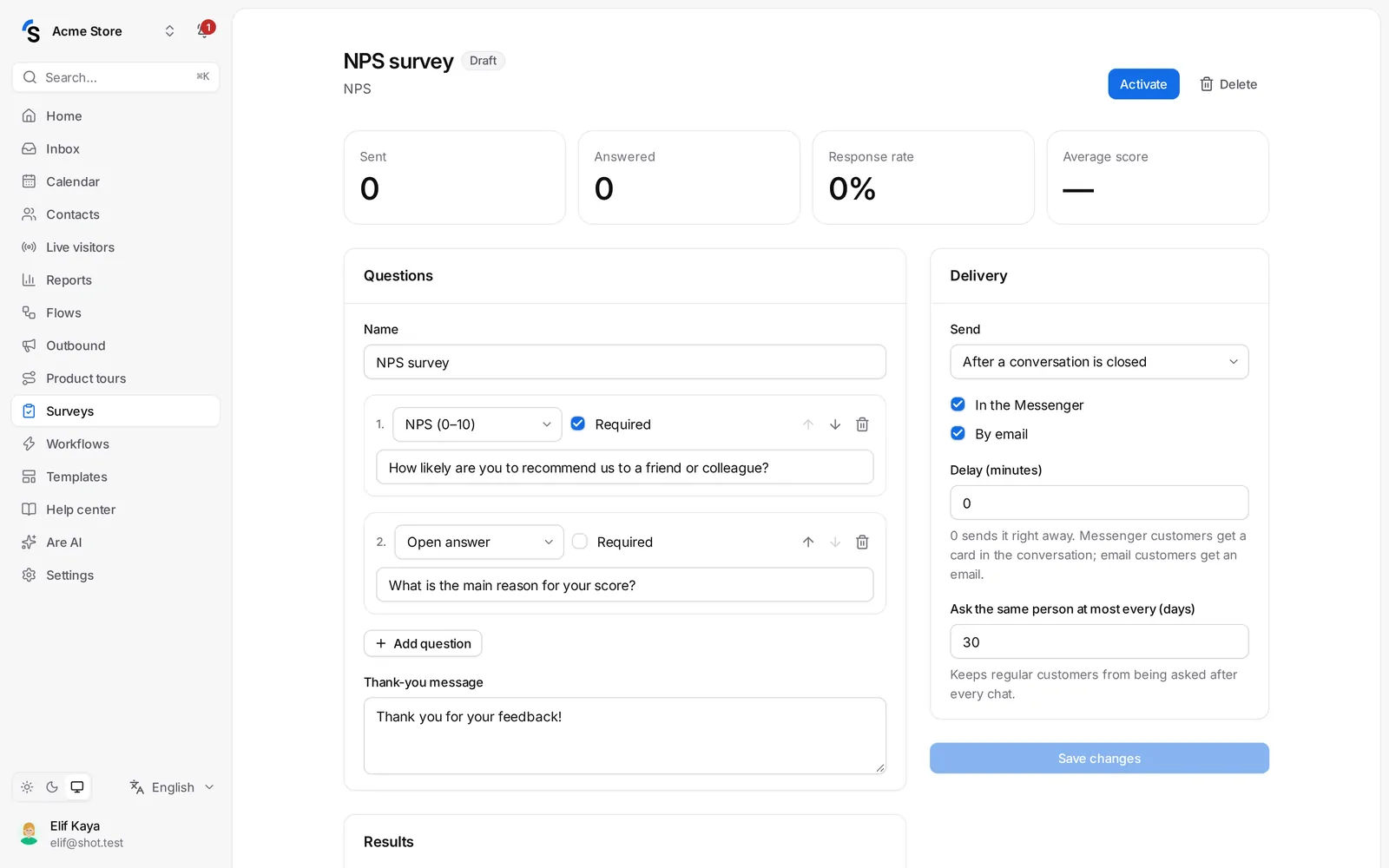Click Save changes
This screenshot has height=868, width=1389.
[x=1099, y=759]
